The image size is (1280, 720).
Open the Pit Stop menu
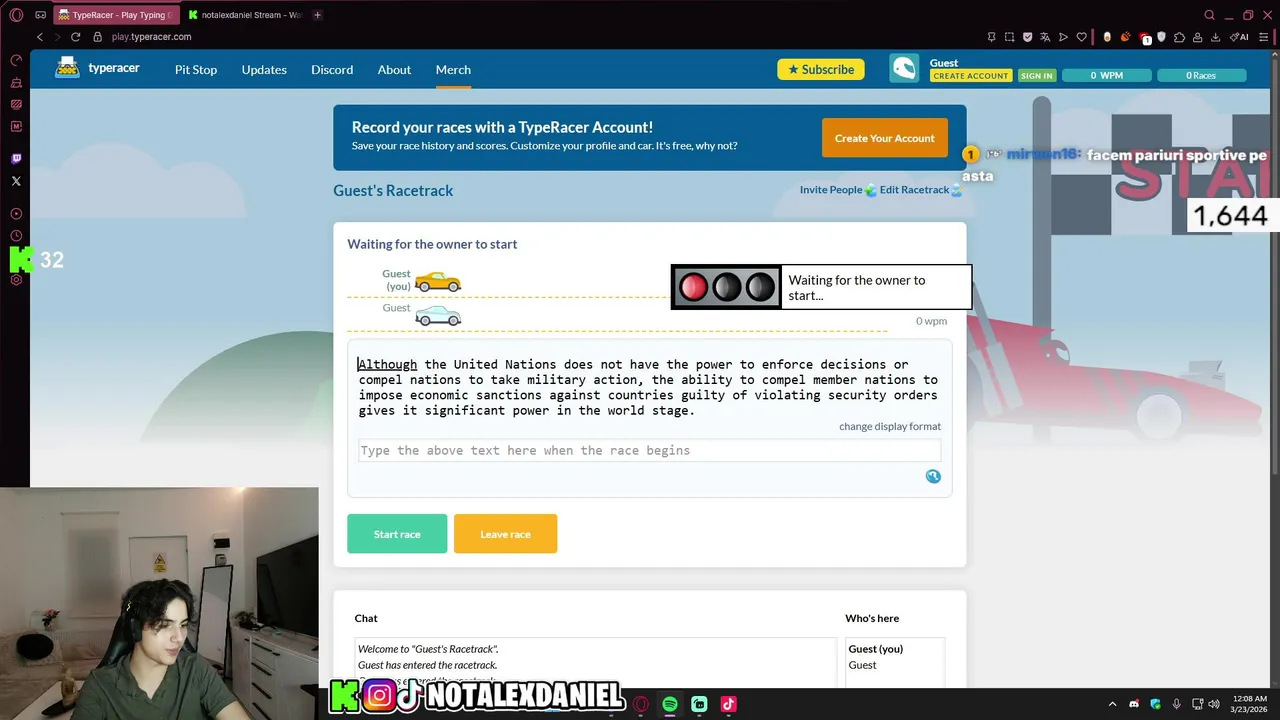tap(196, 69)
